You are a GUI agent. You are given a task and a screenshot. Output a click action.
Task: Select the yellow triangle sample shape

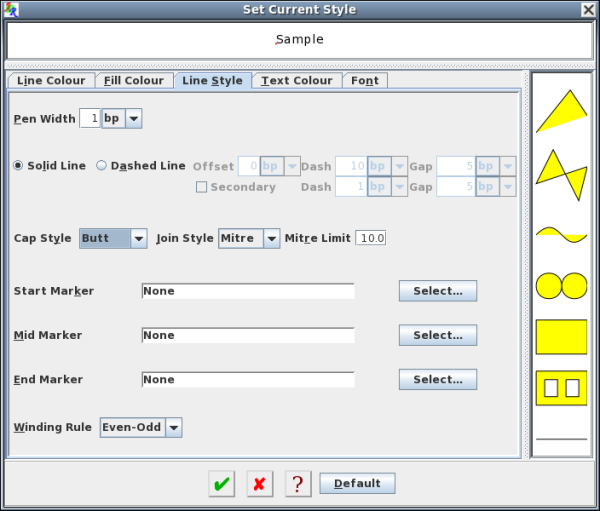(x=561, y=111)
